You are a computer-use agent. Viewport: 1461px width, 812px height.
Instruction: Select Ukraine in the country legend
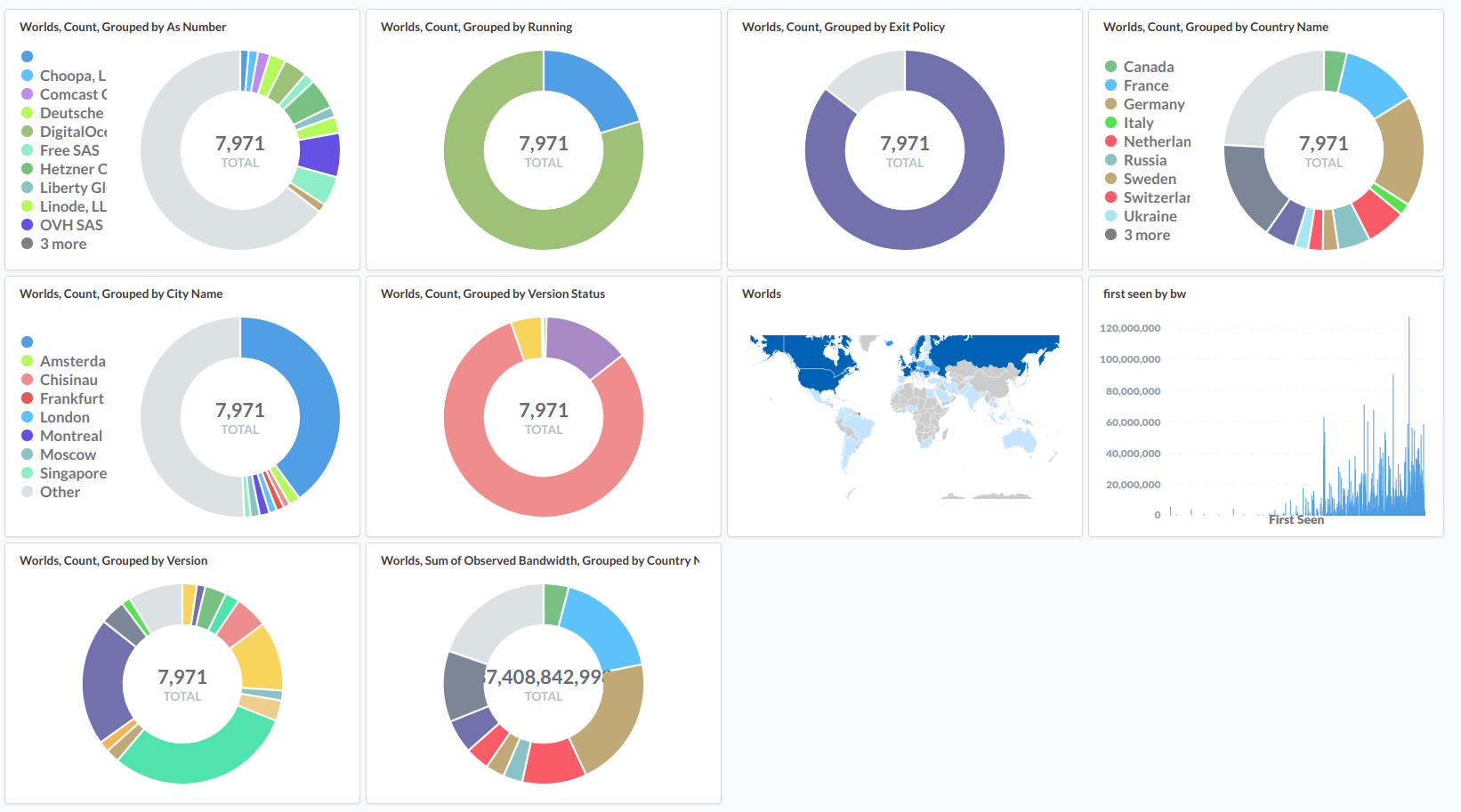[1141, 216]
